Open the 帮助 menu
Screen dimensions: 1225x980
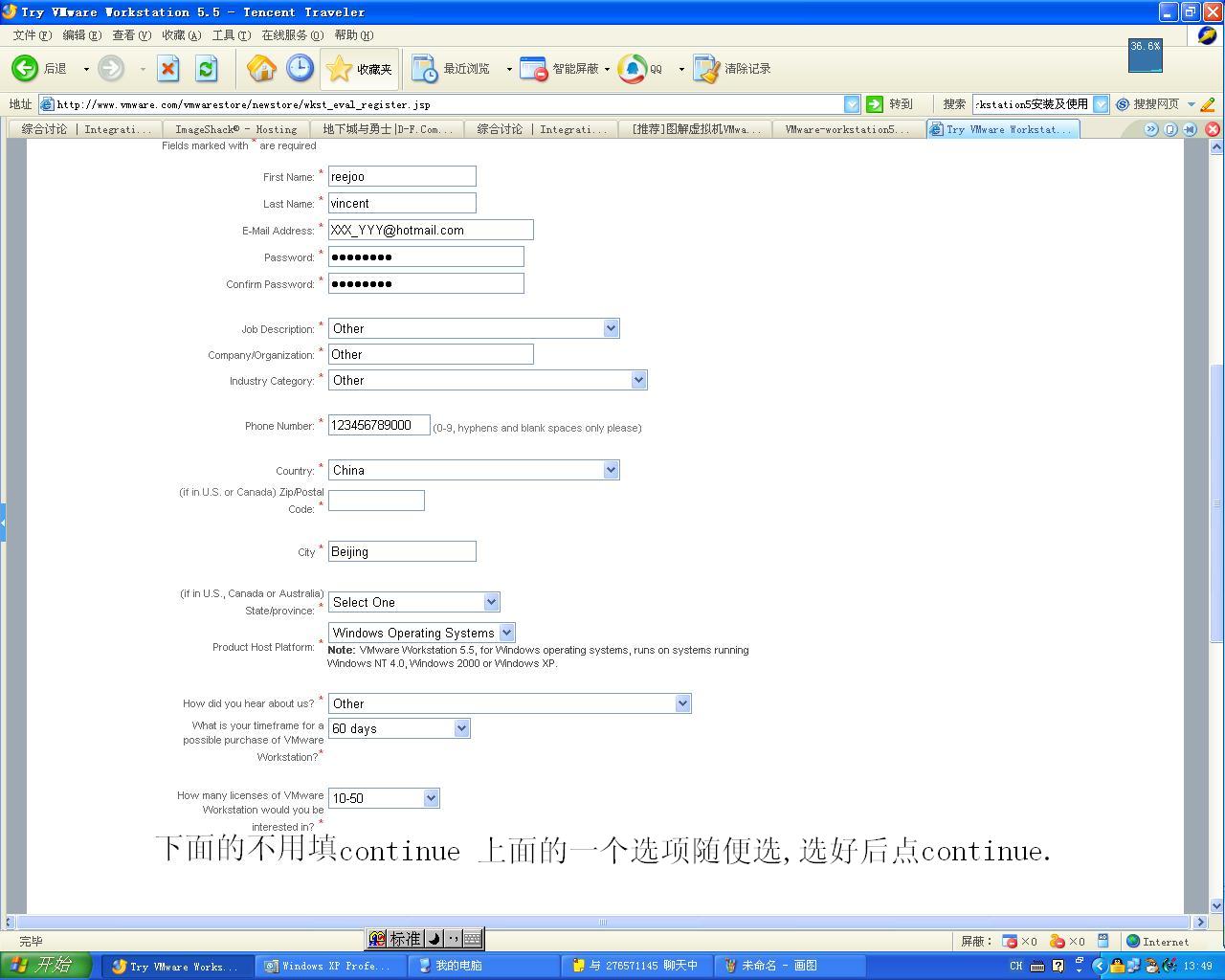[x=353, y=35]
